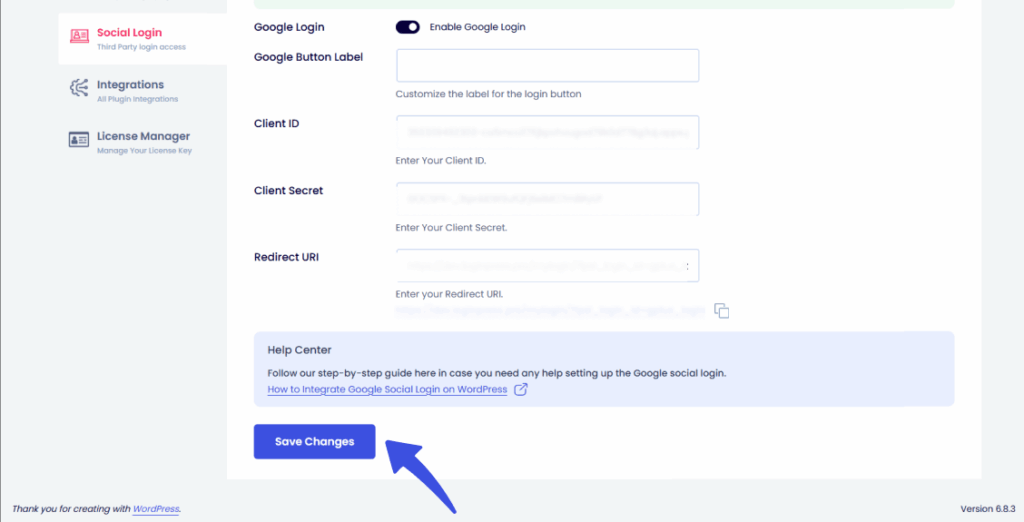Select the Client Secret input box
The image size is (1024, 522).
coord(547,199)
